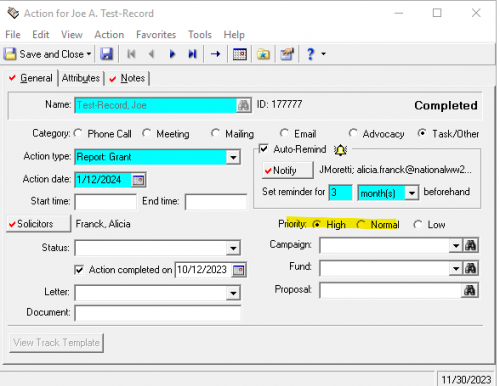Screen dimensions: 500x386
Task: Click the Auto-Remind bell icon
Action: (340, 150)
